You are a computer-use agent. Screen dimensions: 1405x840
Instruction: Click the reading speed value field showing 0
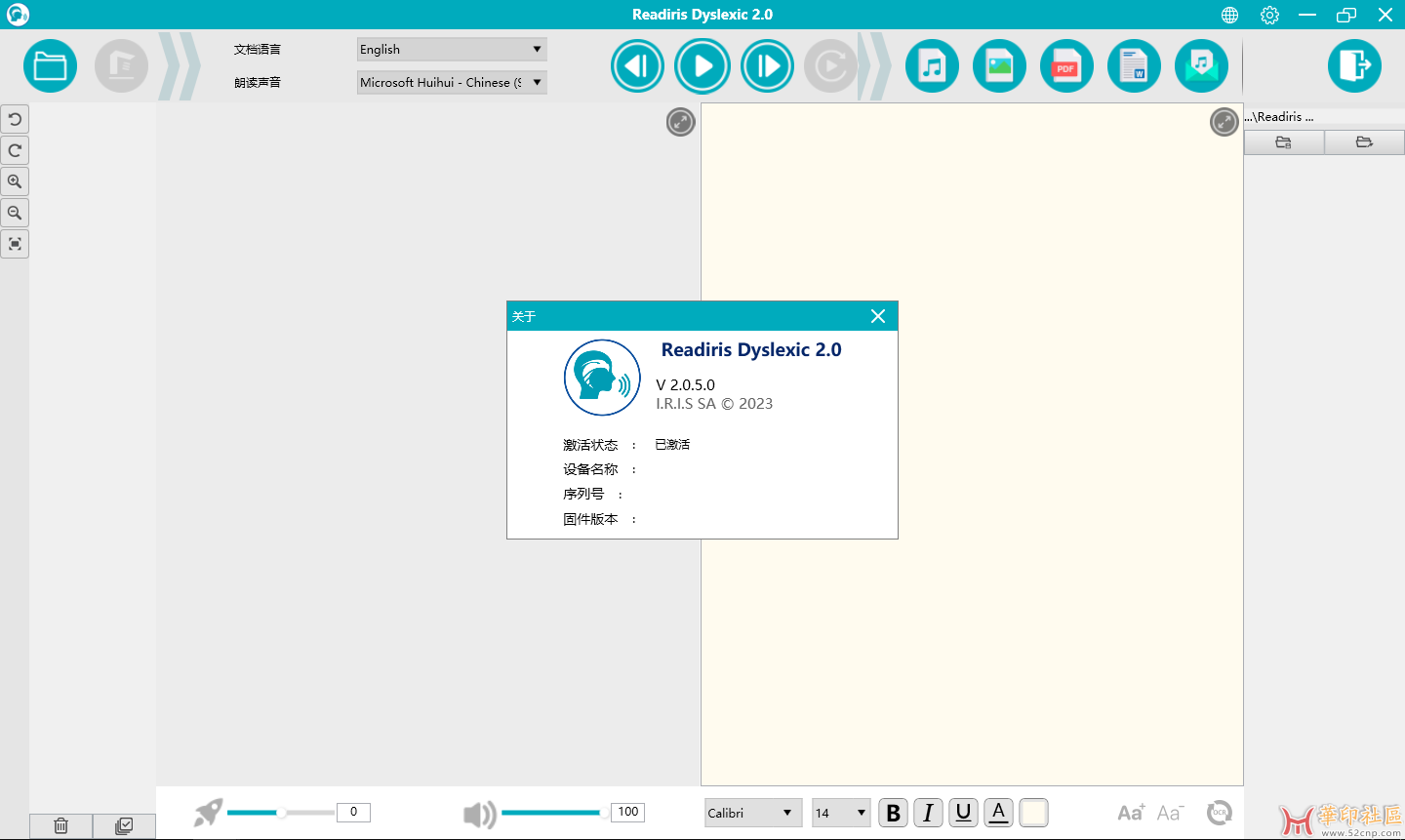pos(353,812)
